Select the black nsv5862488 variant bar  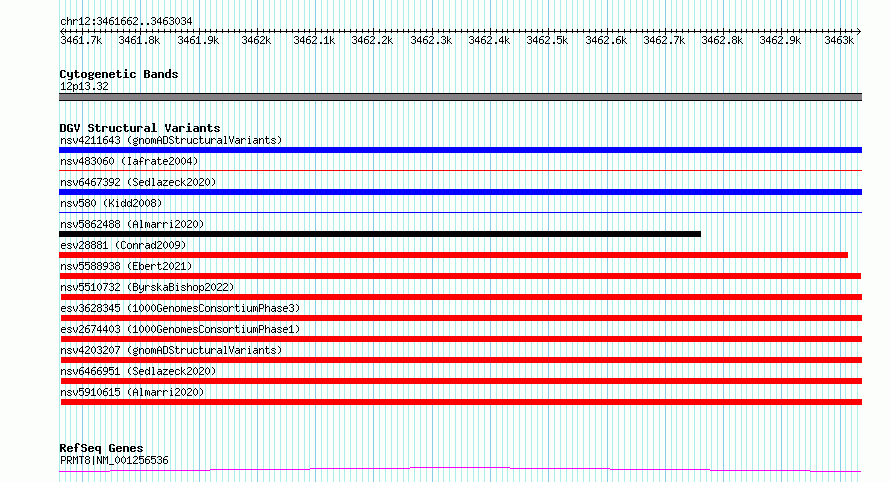(x=380, y=234)
